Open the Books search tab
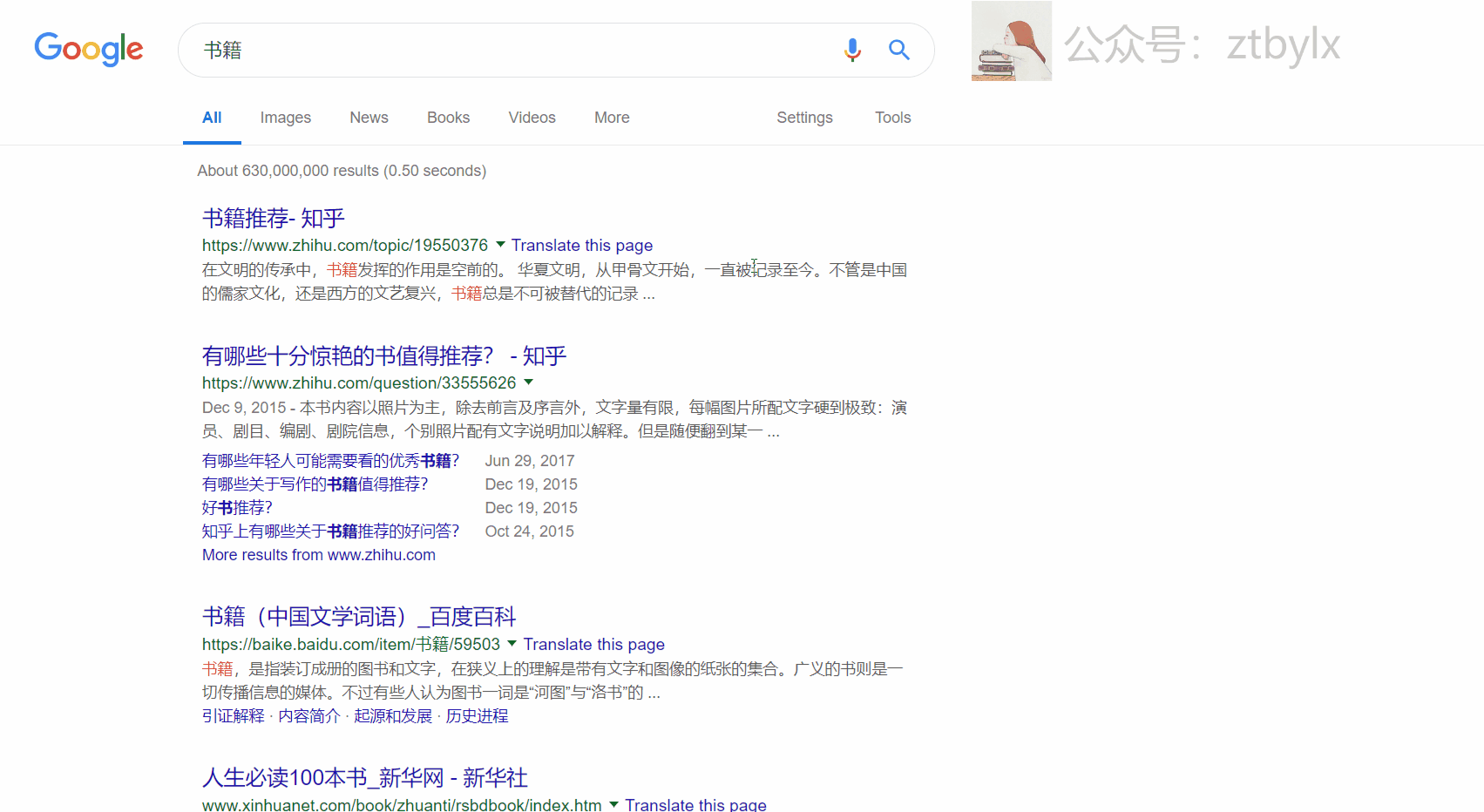1484x812 pixels. pyautogui.click(x=448, y=118)
